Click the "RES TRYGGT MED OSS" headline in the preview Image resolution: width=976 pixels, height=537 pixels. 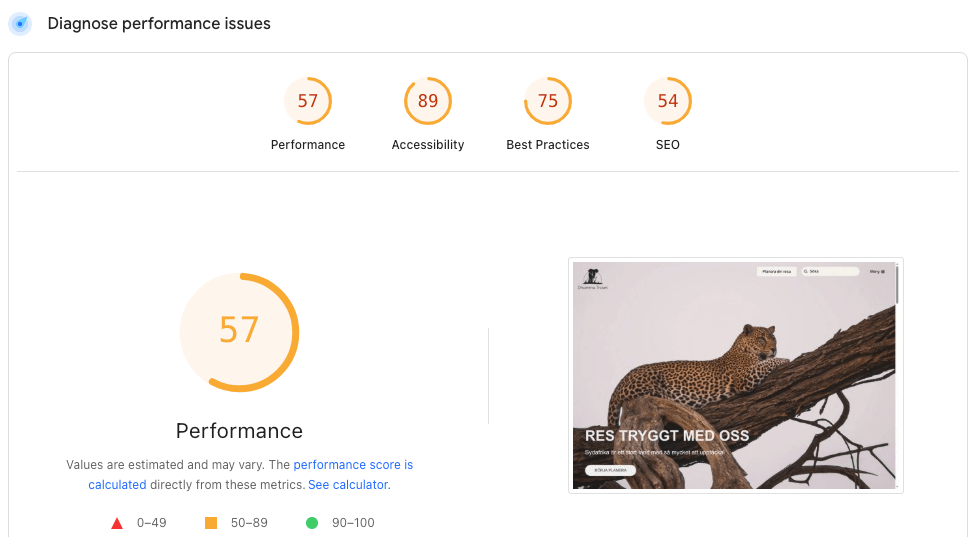[x=666, y=436]
